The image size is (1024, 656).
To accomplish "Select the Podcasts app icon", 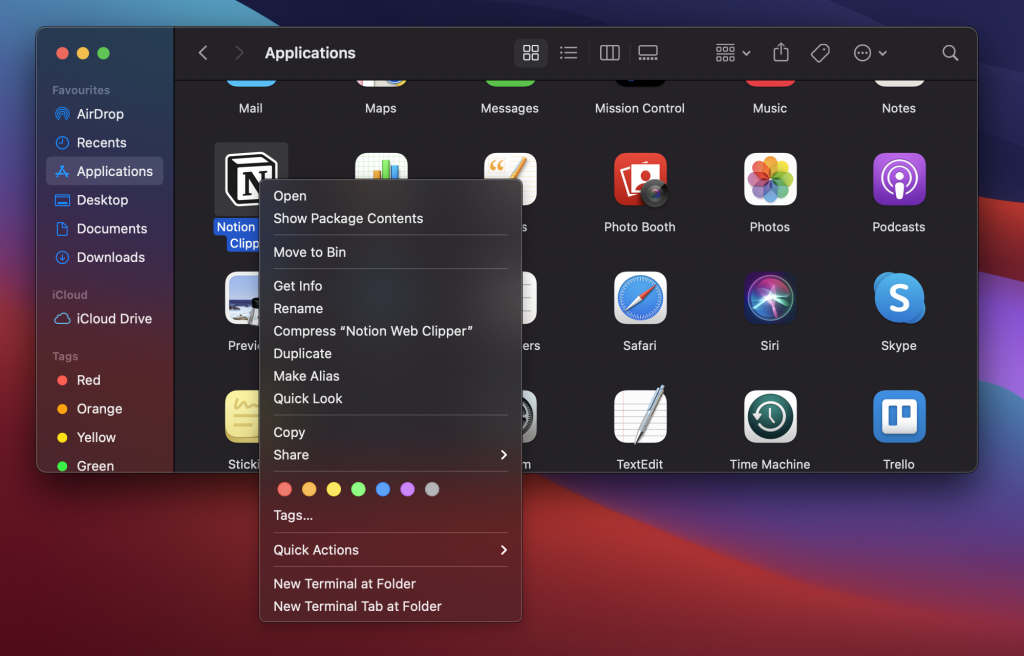I will (x=899, y=179).
